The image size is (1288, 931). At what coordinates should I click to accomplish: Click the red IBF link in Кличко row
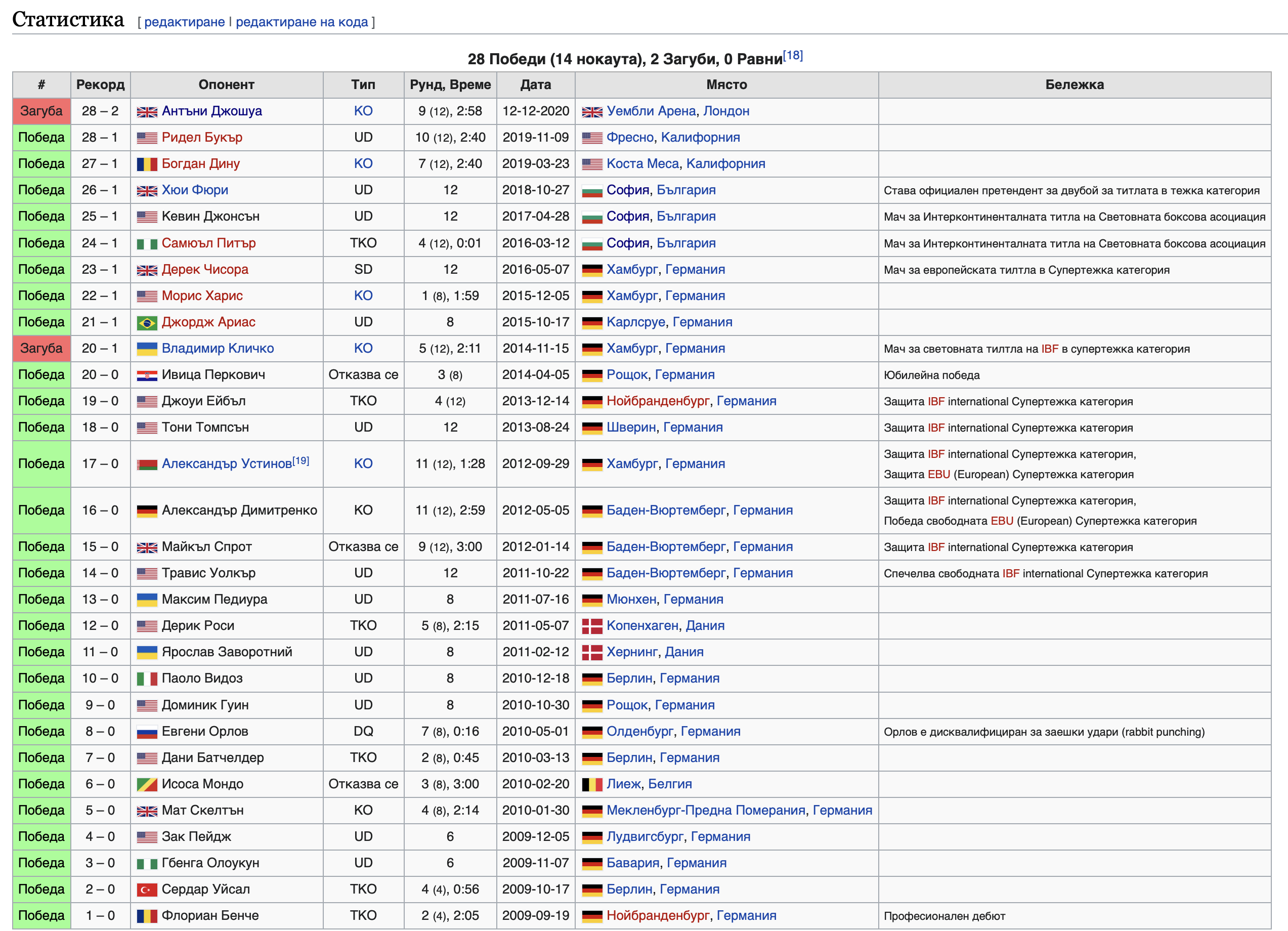tap(1050, 349)
